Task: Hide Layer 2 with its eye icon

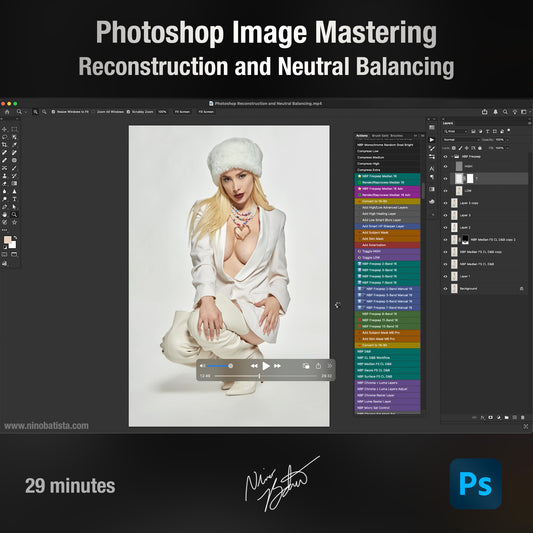Action: point(445,227)
